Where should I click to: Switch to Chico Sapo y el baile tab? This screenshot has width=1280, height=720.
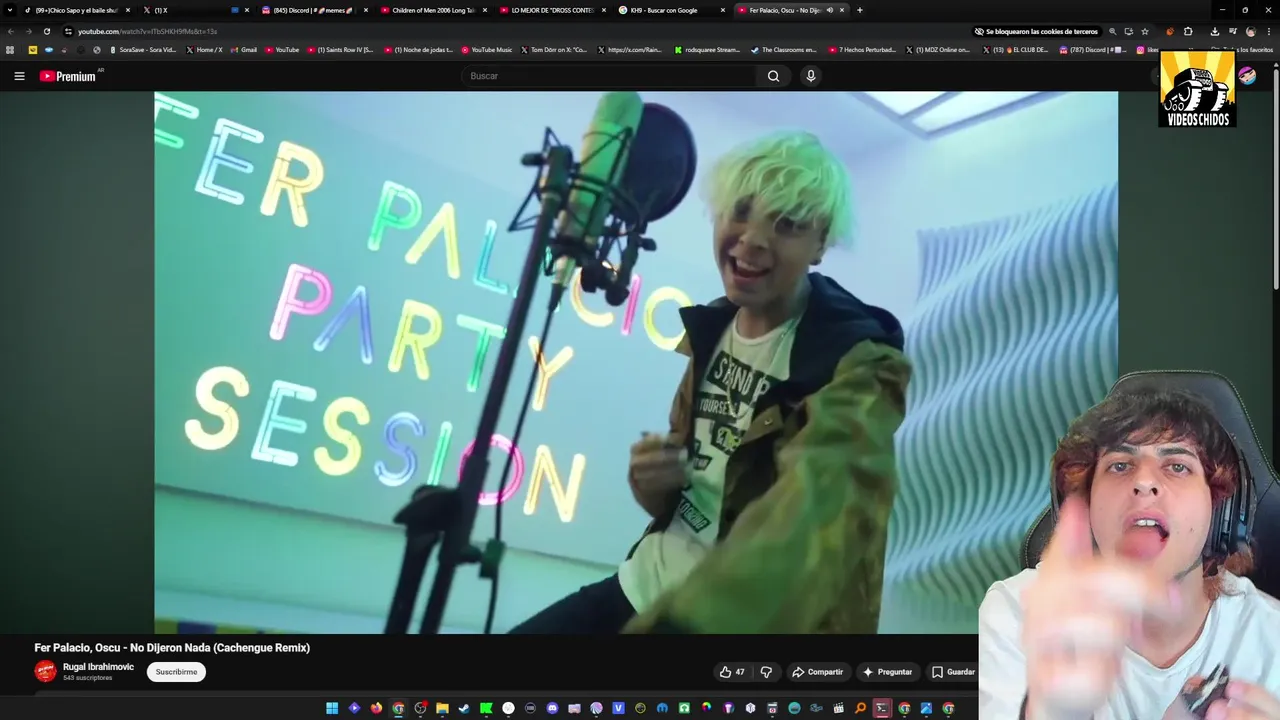click(76, 10)
